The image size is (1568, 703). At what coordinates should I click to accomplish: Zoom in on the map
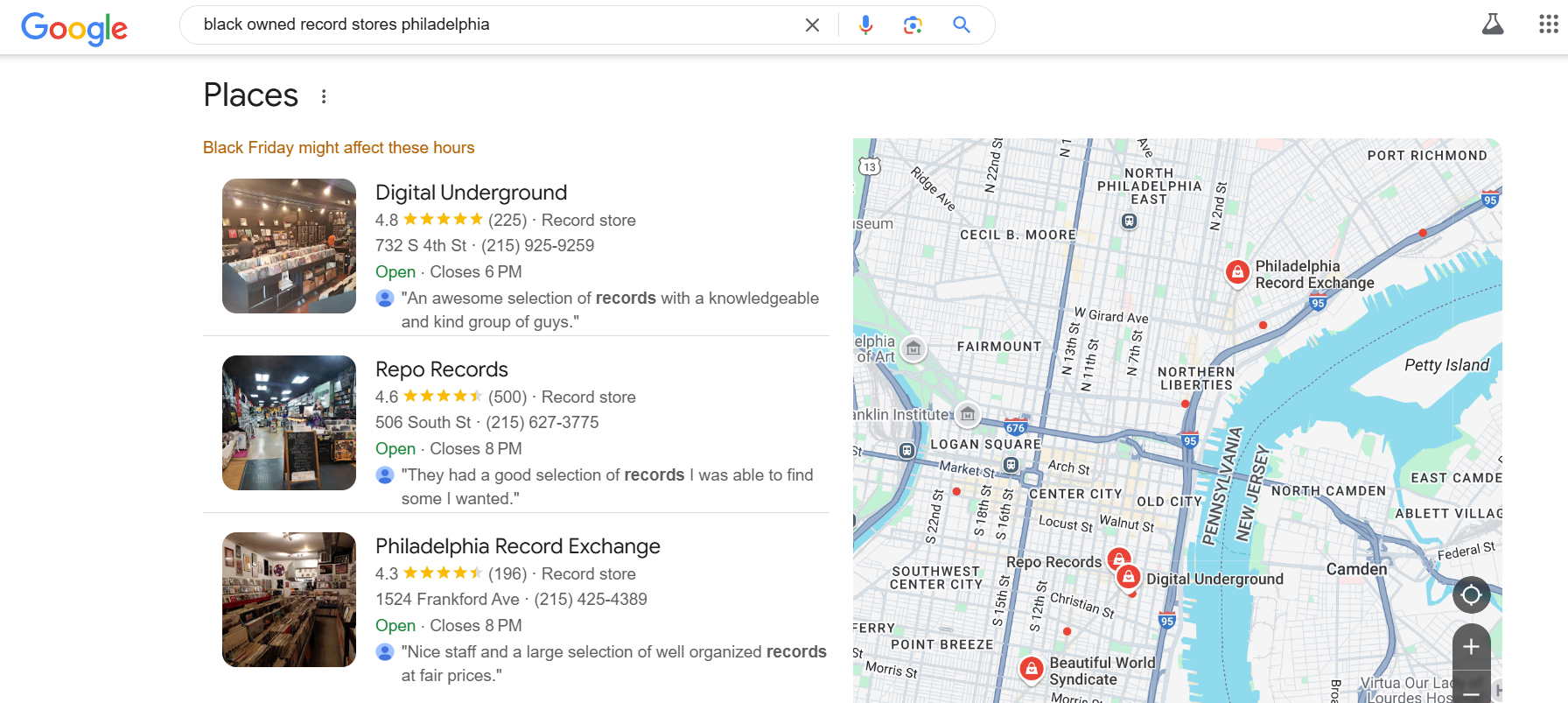point(1471,647)
